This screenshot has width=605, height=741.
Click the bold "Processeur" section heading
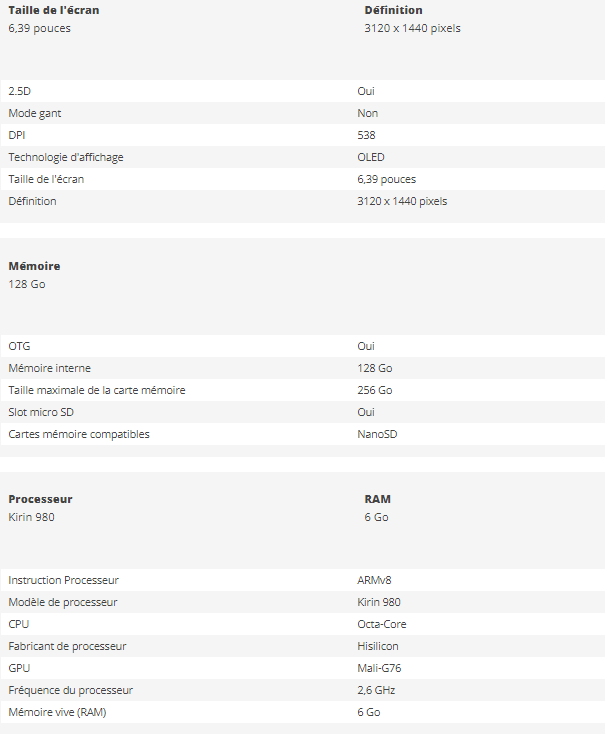tap(40, 499)
